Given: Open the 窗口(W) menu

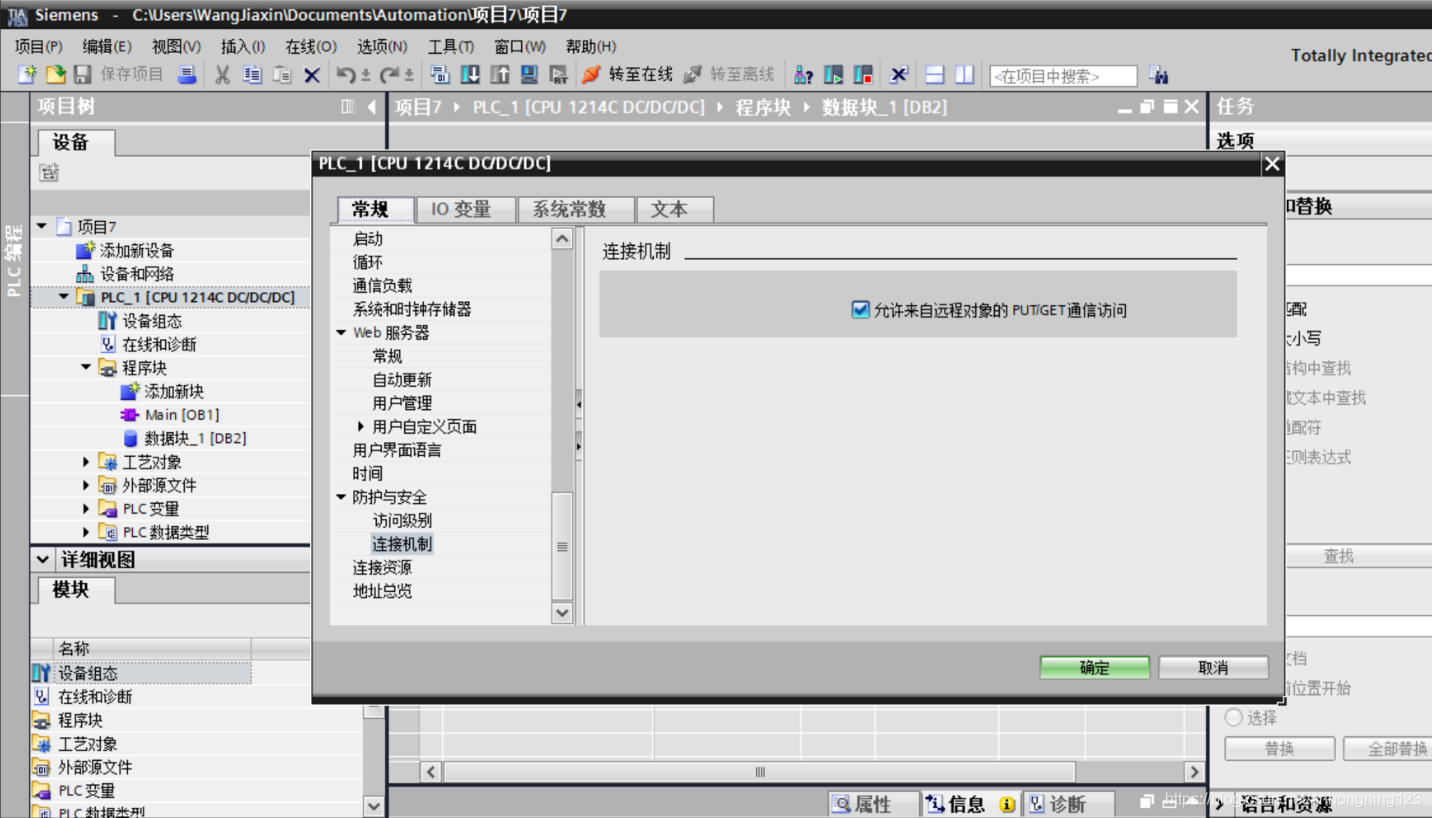Looking at the screenshot, I should click(520, 46).
